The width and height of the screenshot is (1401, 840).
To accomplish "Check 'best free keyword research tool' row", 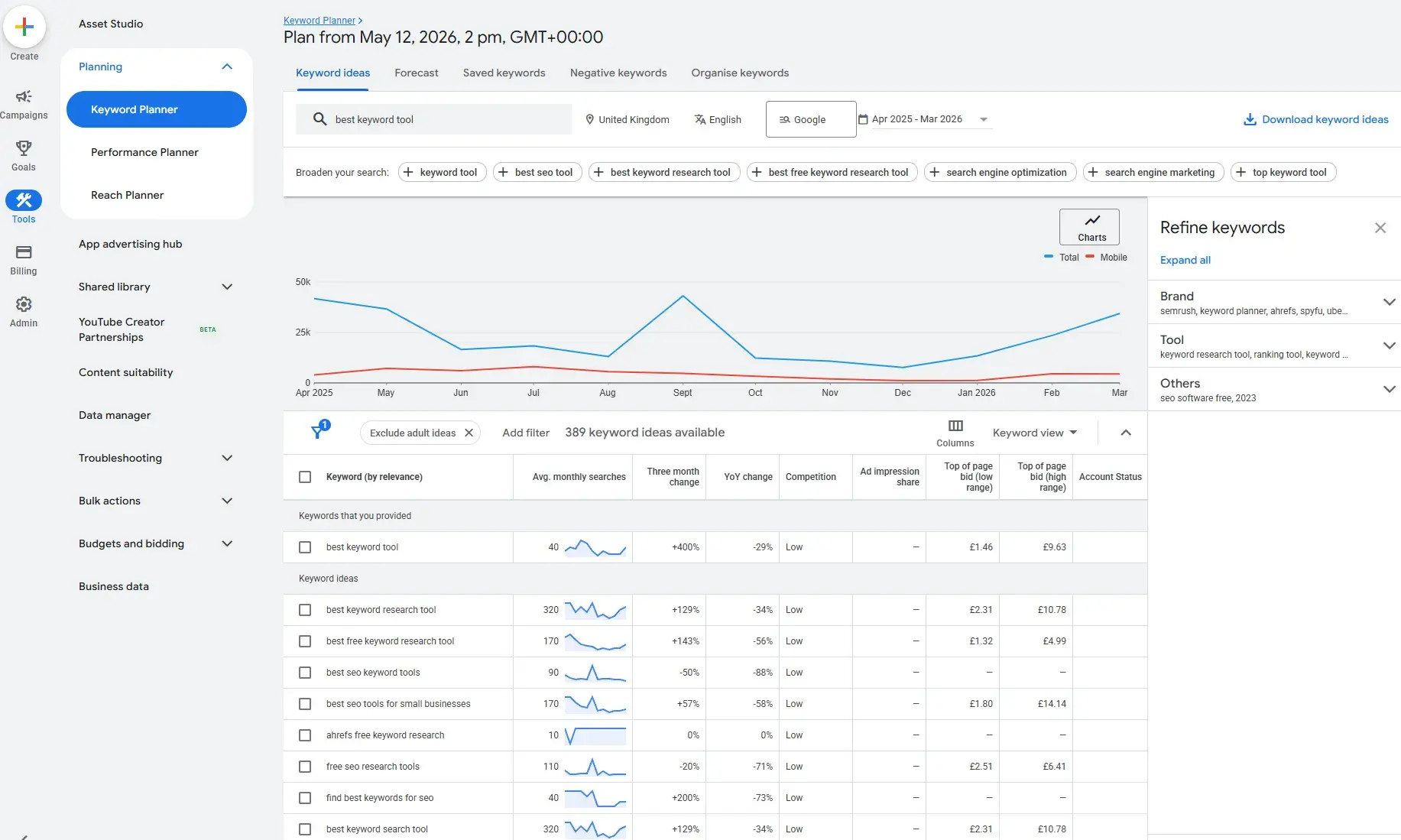I will pyautogui.click(x=305, y=641).
